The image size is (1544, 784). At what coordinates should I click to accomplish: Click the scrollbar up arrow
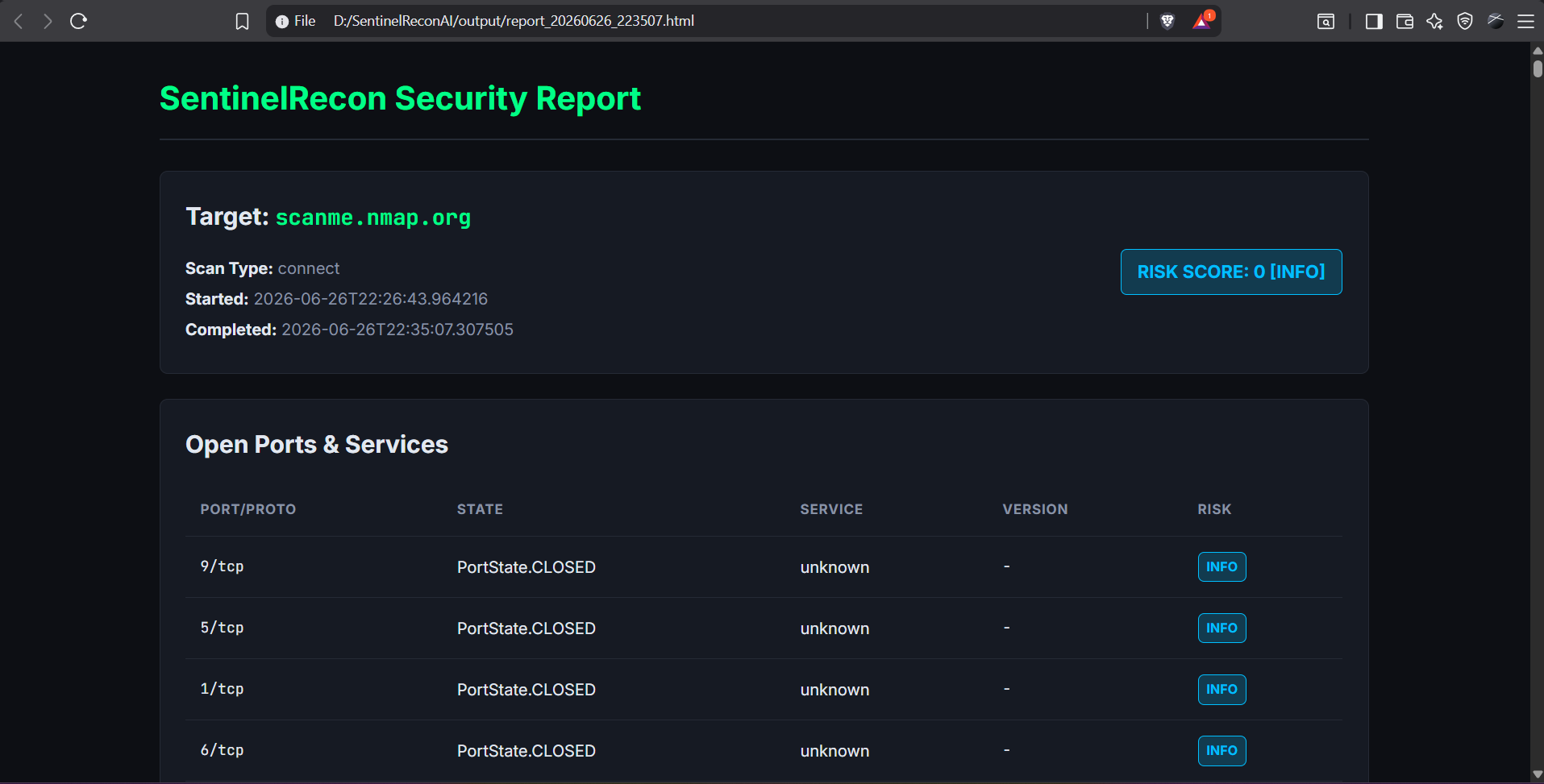coord(1538,50)
